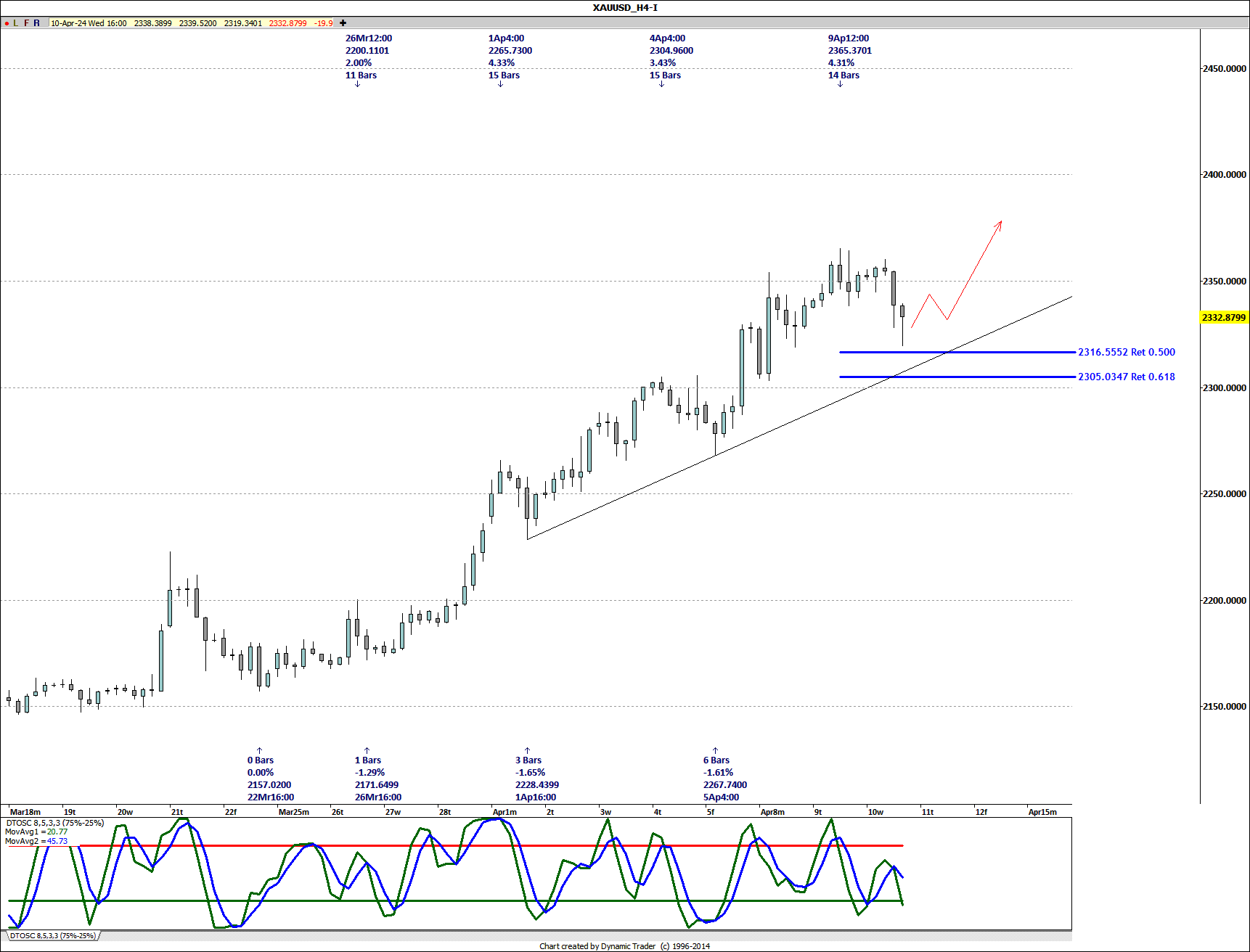Viewport: 1250px width, 952px height.
Task: Click the bar date 10-Apr-24 Wed 16:00
Action: (x=89, y=23)
